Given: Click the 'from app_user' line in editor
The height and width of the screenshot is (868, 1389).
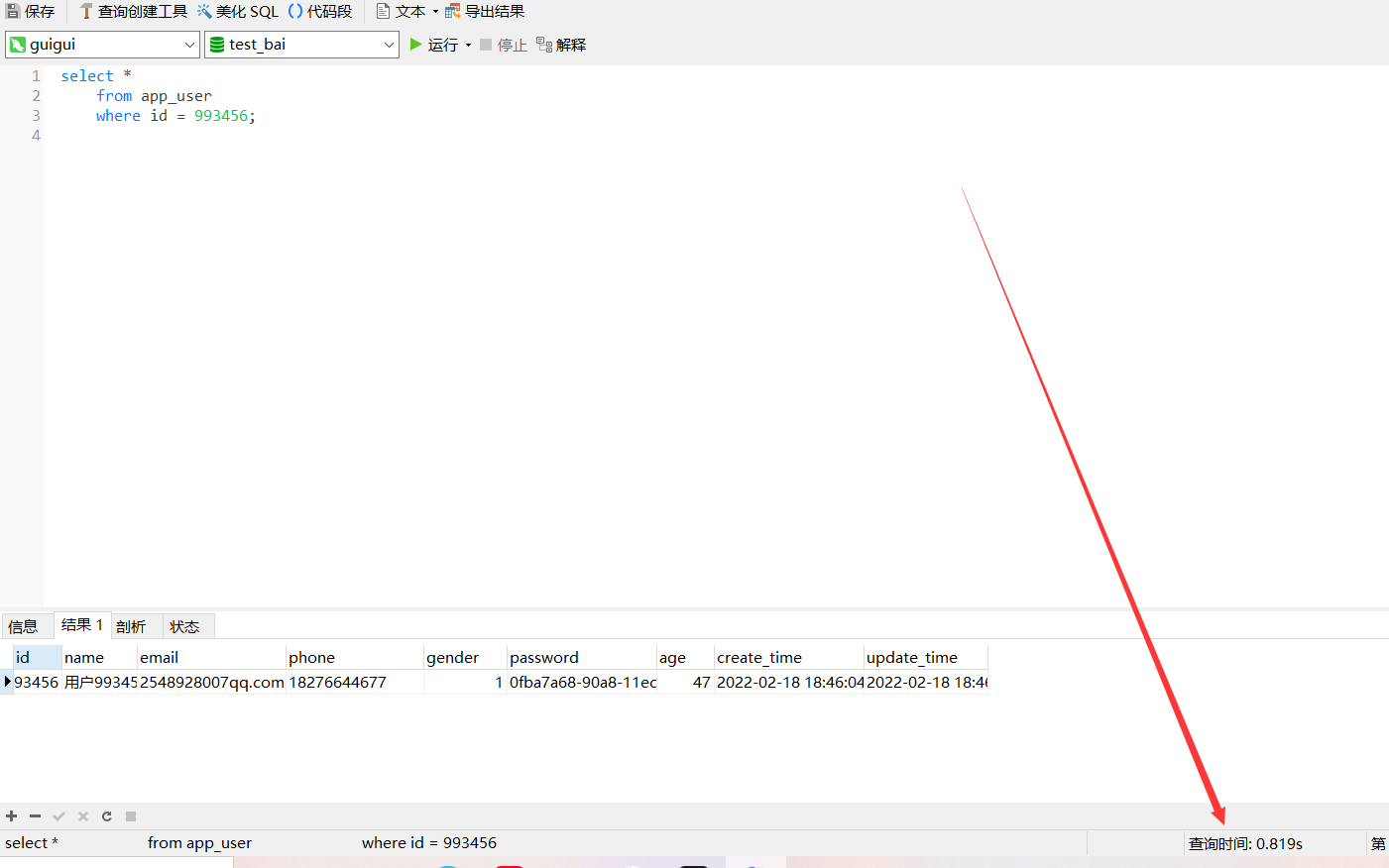Looking at the screenshot, I should click(x=154, y=96).
